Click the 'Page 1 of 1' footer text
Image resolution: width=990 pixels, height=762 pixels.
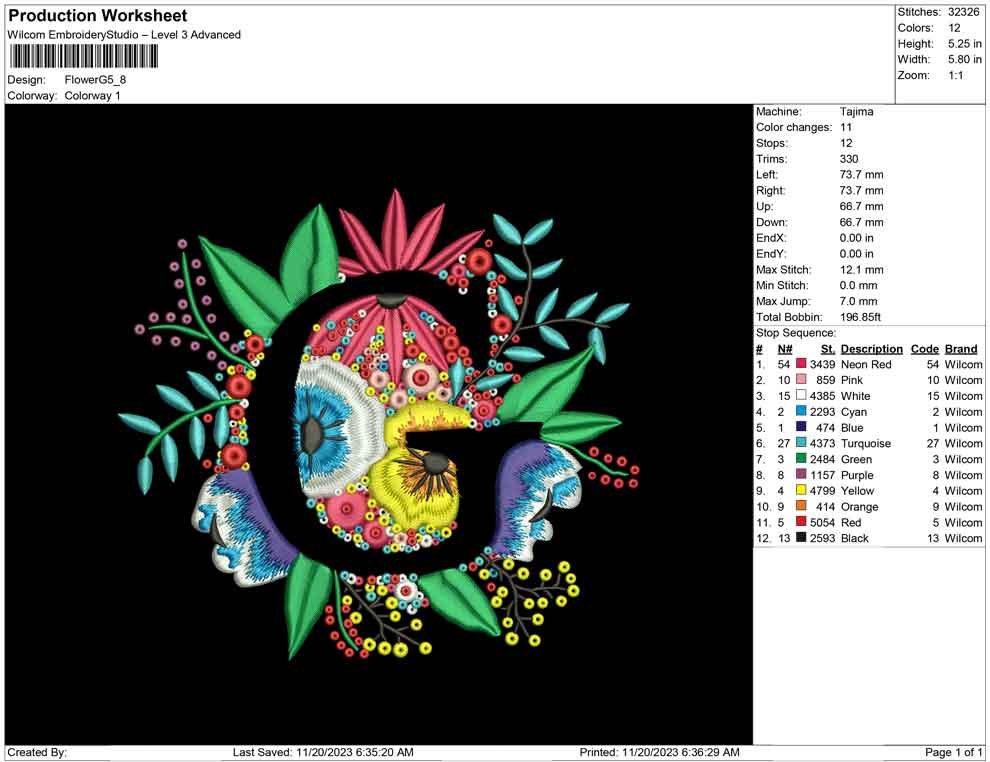pos(953,752)
